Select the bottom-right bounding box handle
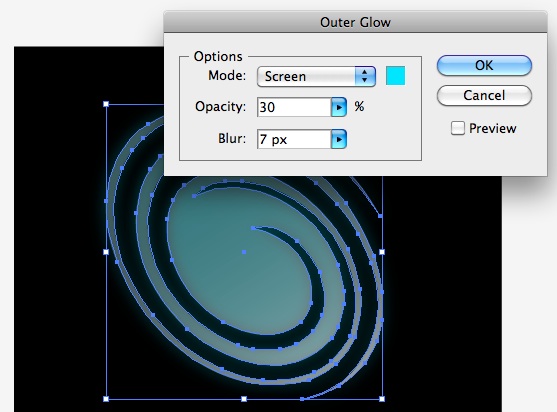The width and height of the screenshot is (557, 412). point(382,399)
